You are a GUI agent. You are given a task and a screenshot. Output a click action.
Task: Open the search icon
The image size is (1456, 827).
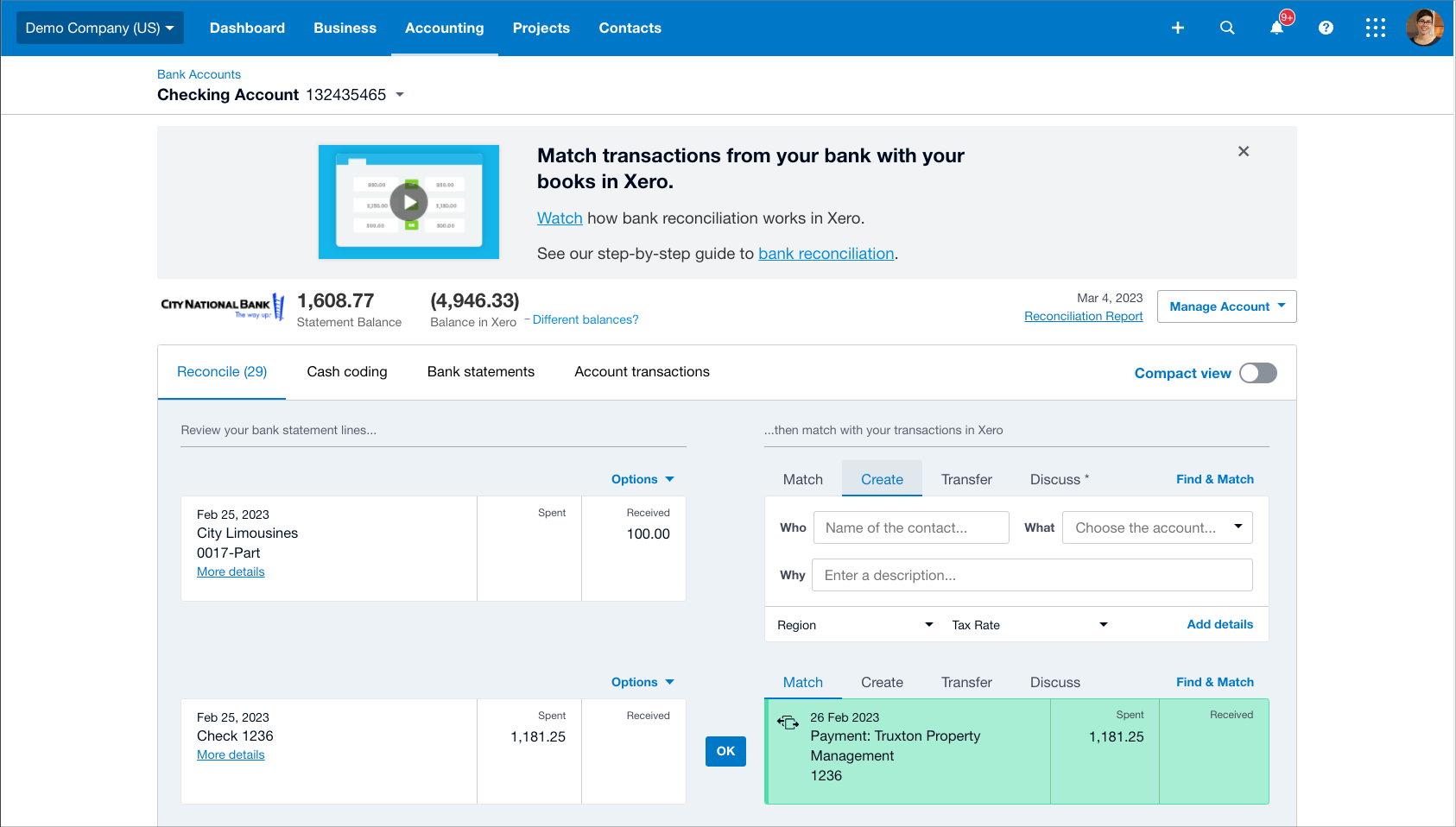coord(1227,28)
